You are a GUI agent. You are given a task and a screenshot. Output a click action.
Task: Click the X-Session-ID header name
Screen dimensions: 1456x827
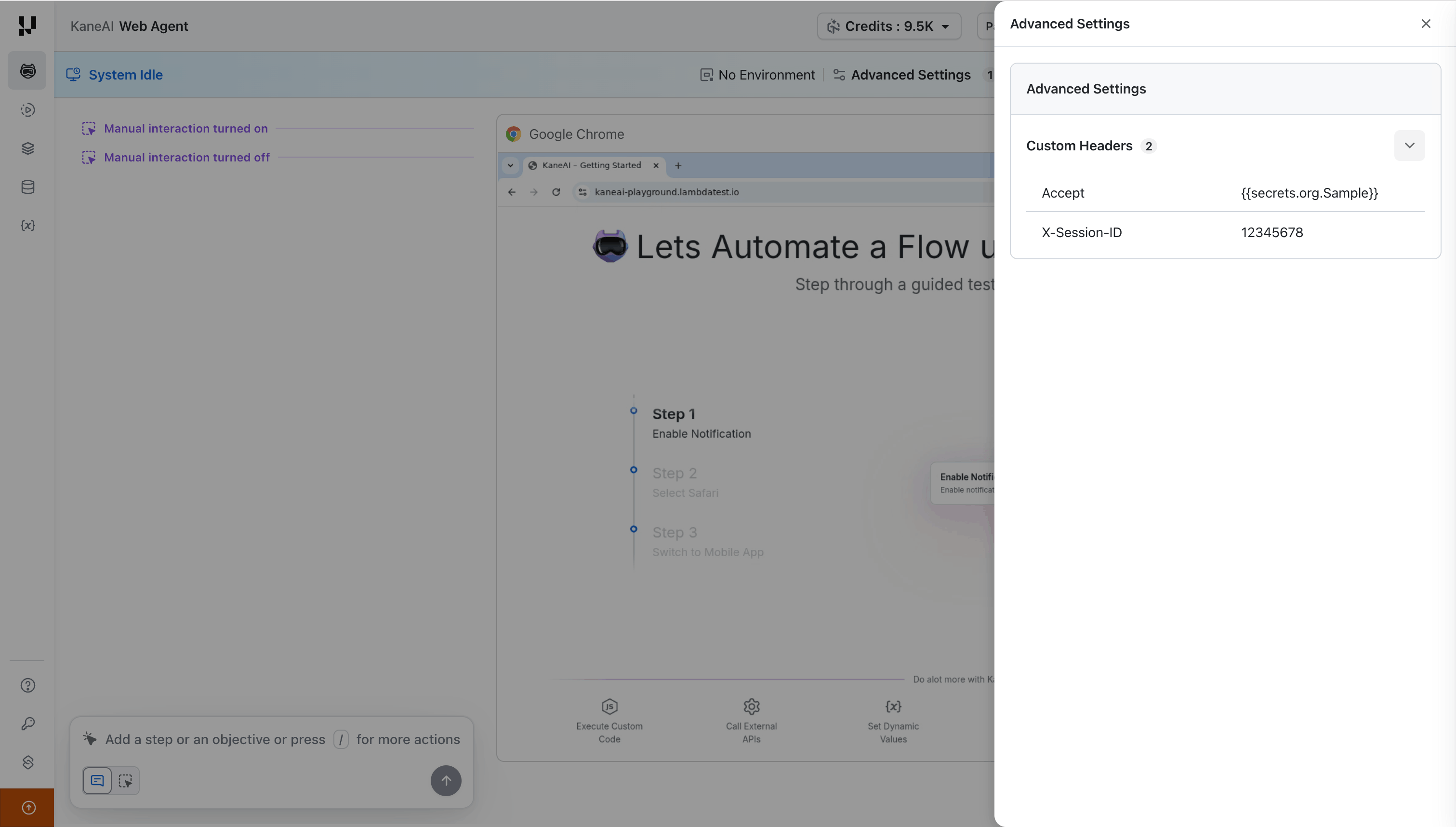click(x=1081, y=232)
